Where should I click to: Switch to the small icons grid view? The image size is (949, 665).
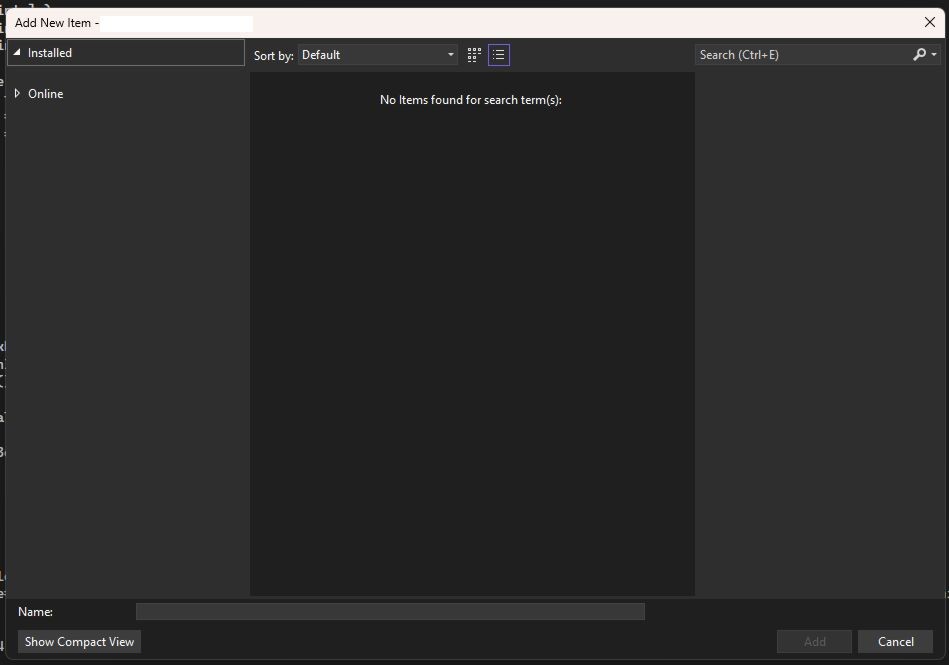474,55
